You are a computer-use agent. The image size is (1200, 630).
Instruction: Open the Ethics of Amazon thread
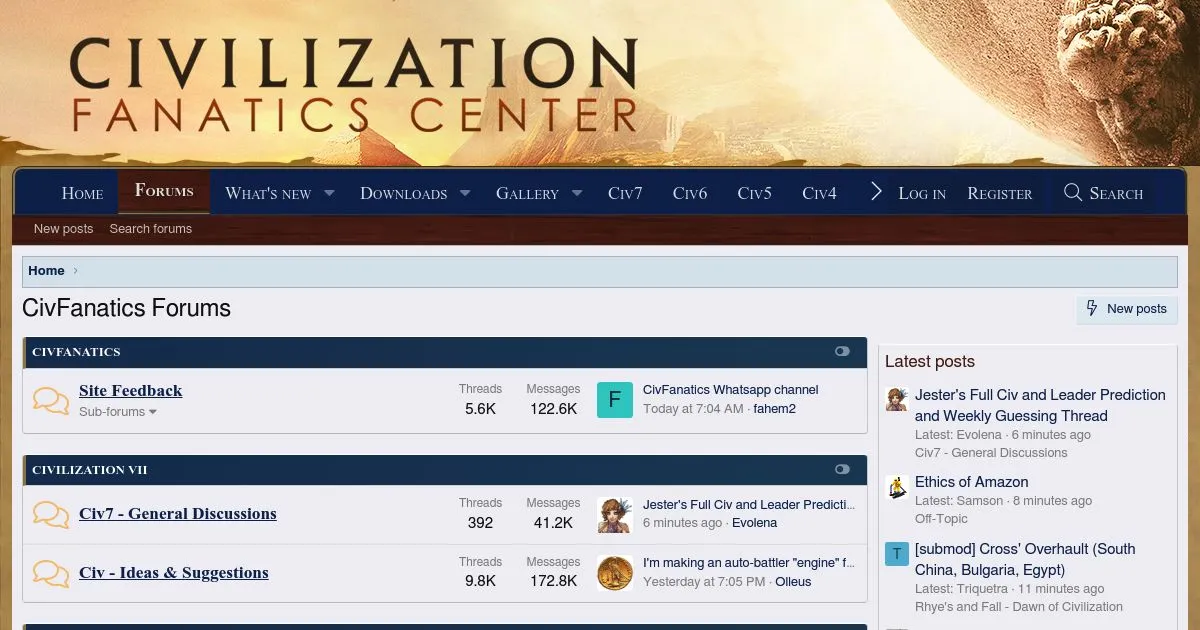pyautogui.click(x=972, y=482)
